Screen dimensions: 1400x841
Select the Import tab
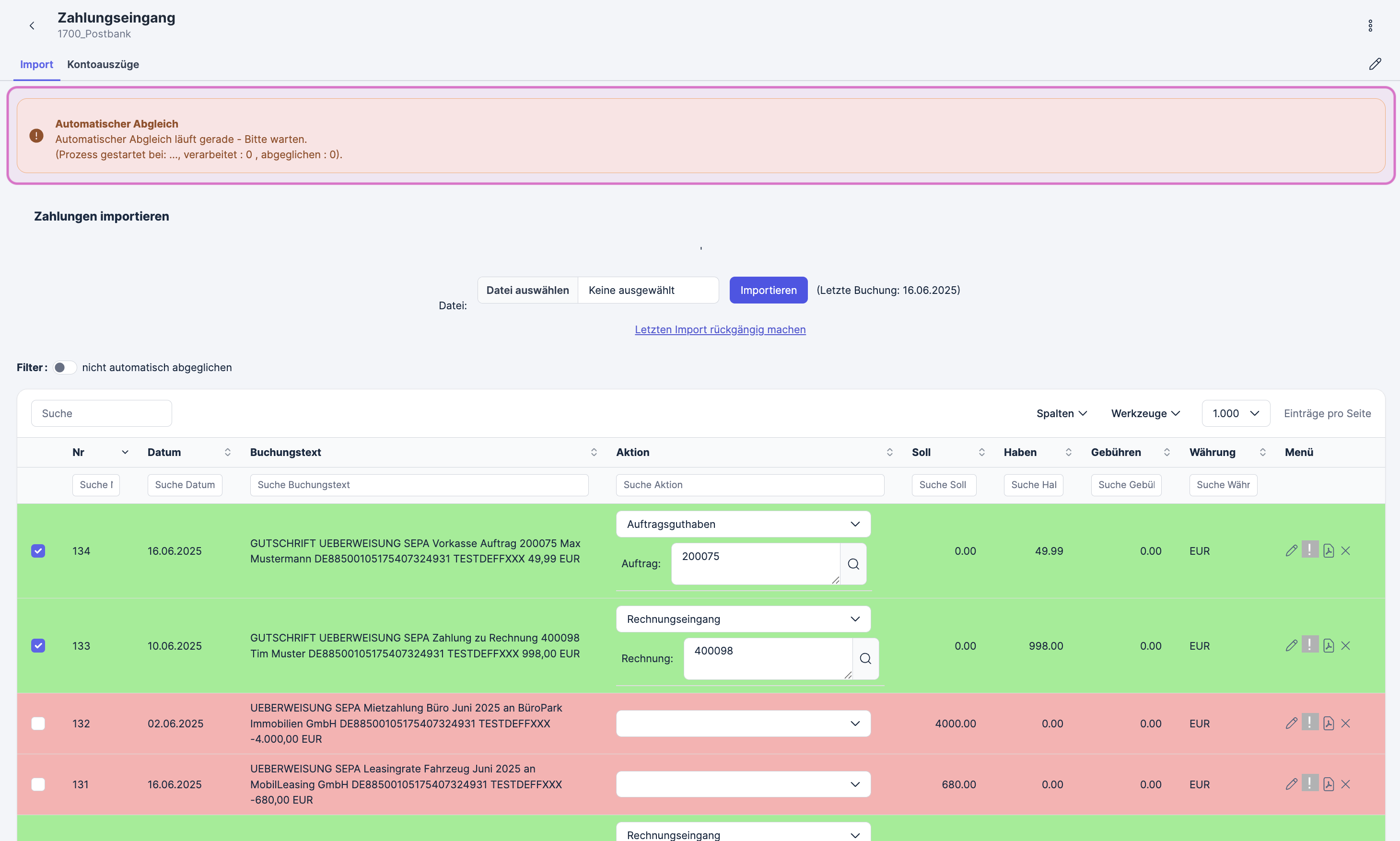(36, 64)
